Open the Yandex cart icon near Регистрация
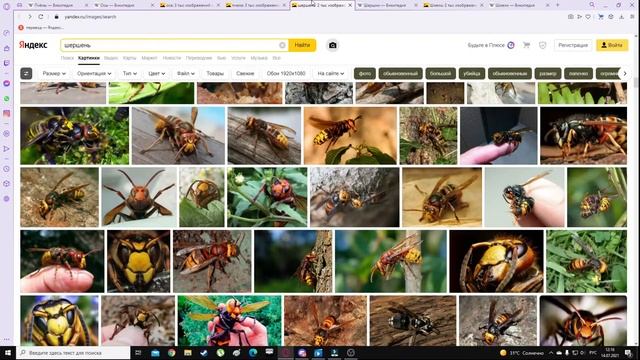The width and height of the screenshot is (640, 360). point(527,45)
